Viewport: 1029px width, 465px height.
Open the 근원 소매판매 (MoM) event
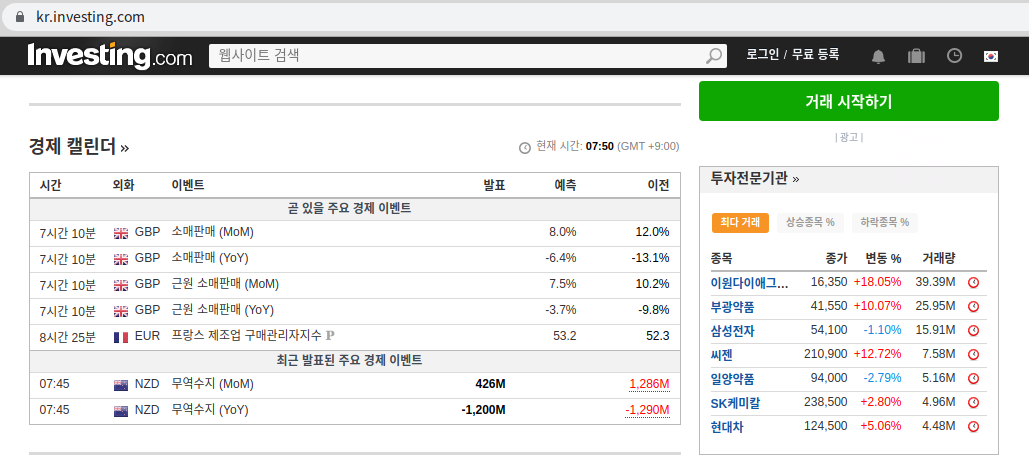225,284
